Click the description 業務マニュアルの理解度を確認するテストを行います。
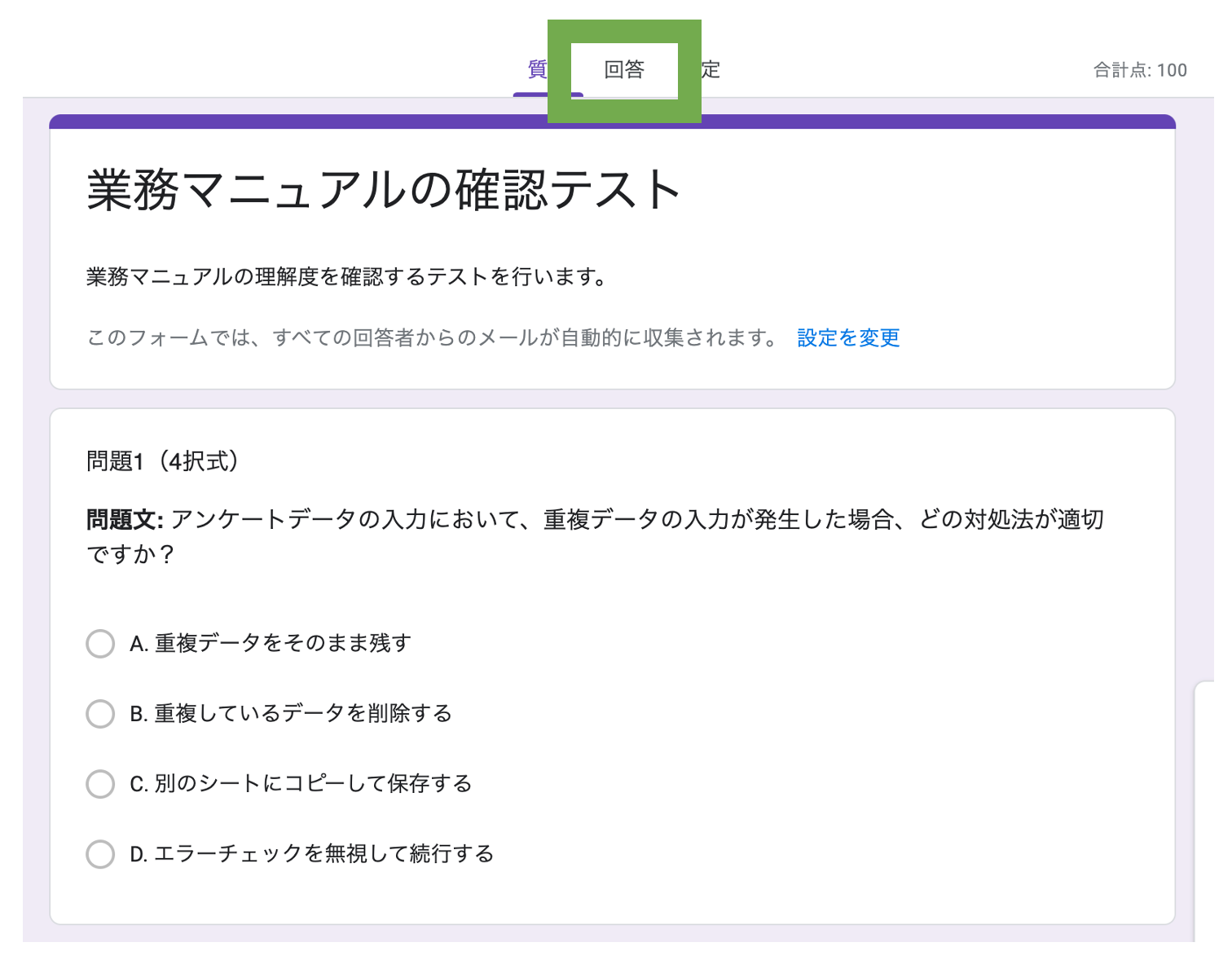Image resolution: width=1232 pixels, height=960 pixels. (x=349, y=277)
